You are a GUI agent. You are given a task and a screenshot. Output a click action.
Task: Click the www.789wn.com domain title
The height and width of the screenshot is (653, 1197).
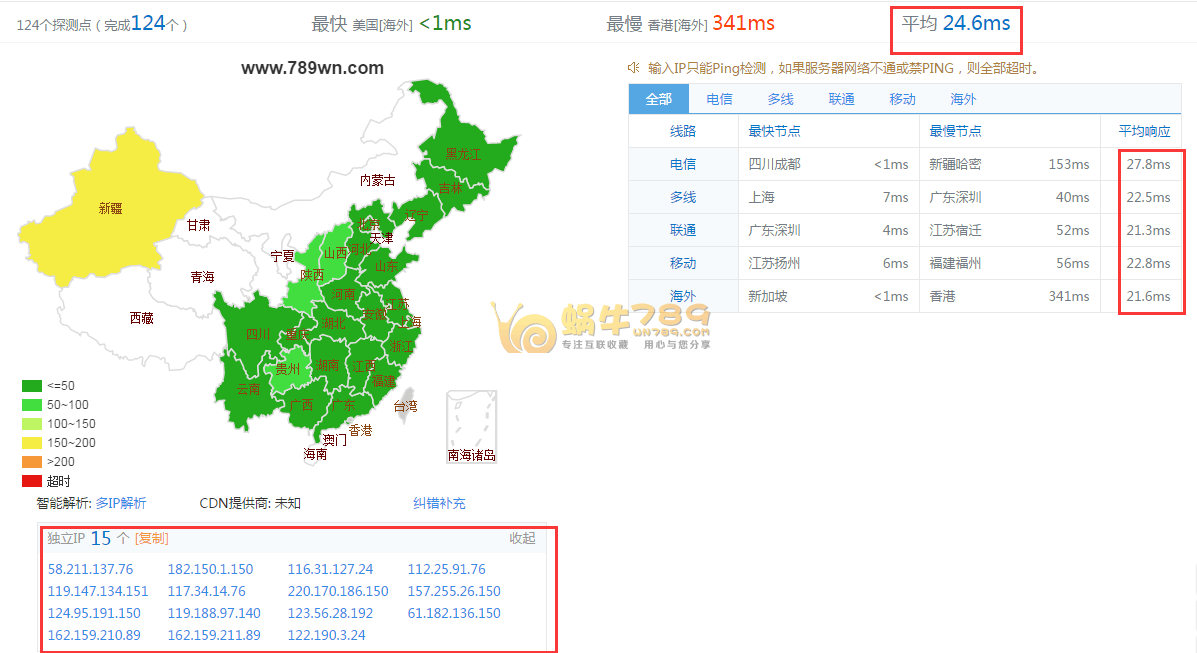click(x=312, y=68)
